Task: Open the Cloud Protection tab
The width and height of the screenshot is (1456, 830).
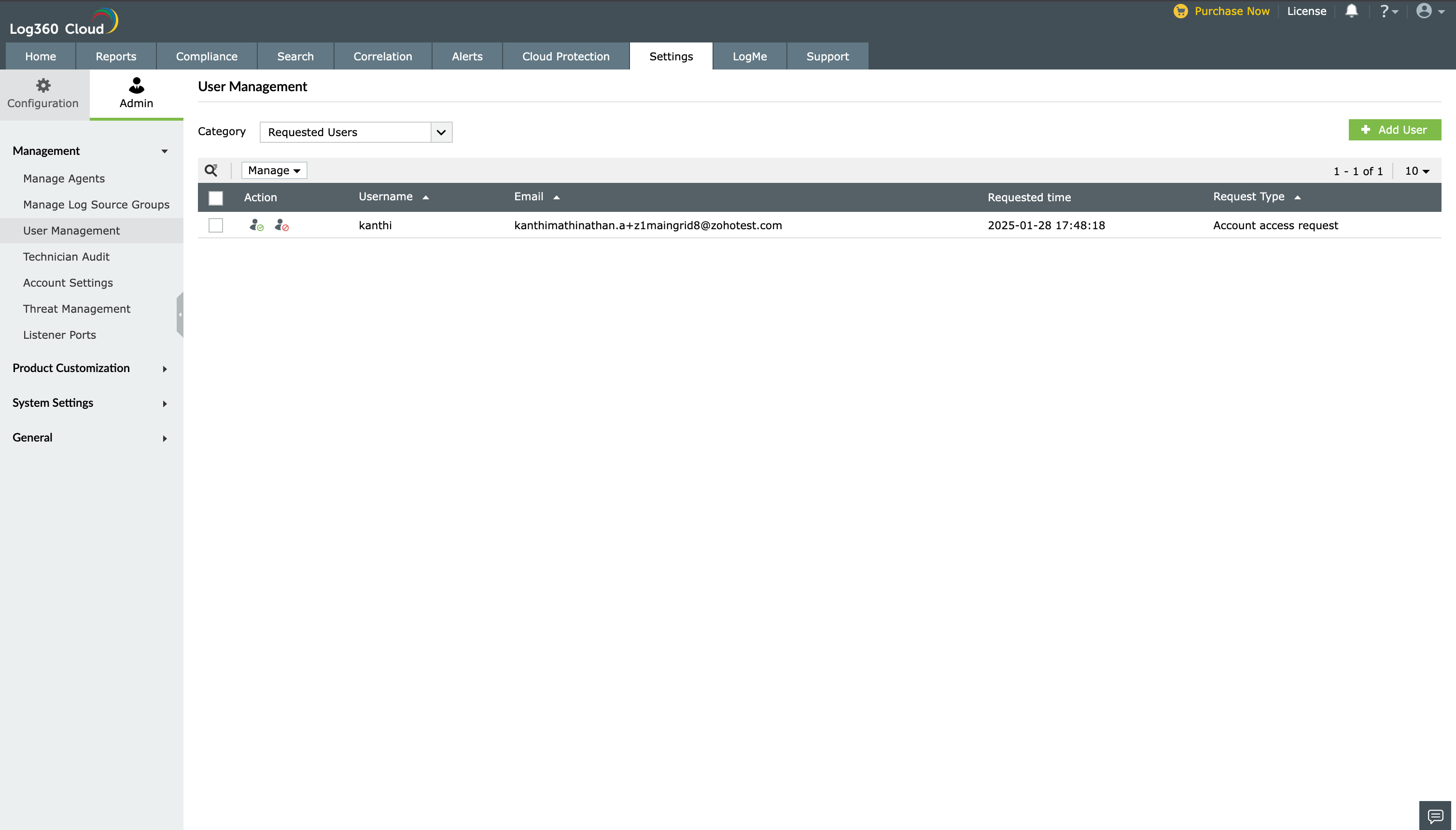Action: (565, 56)
